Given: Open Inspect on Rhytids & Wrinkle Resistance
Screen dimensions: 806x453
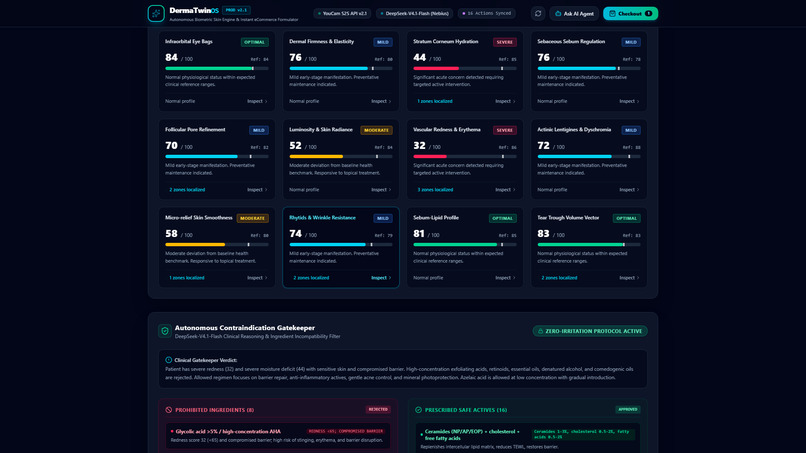Looking at the screenshot, I should click(381, 278).
